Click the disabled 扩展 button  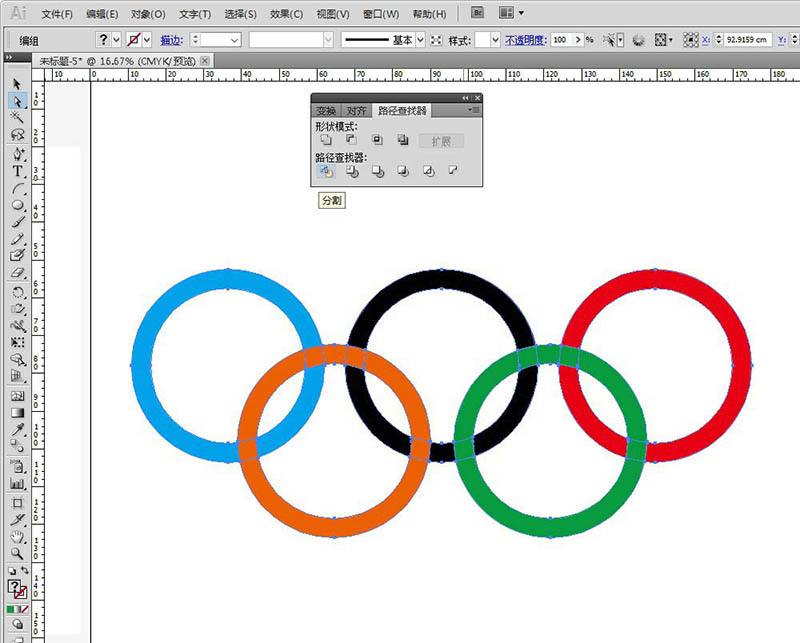pyautogui.click(x=441, y=141)
